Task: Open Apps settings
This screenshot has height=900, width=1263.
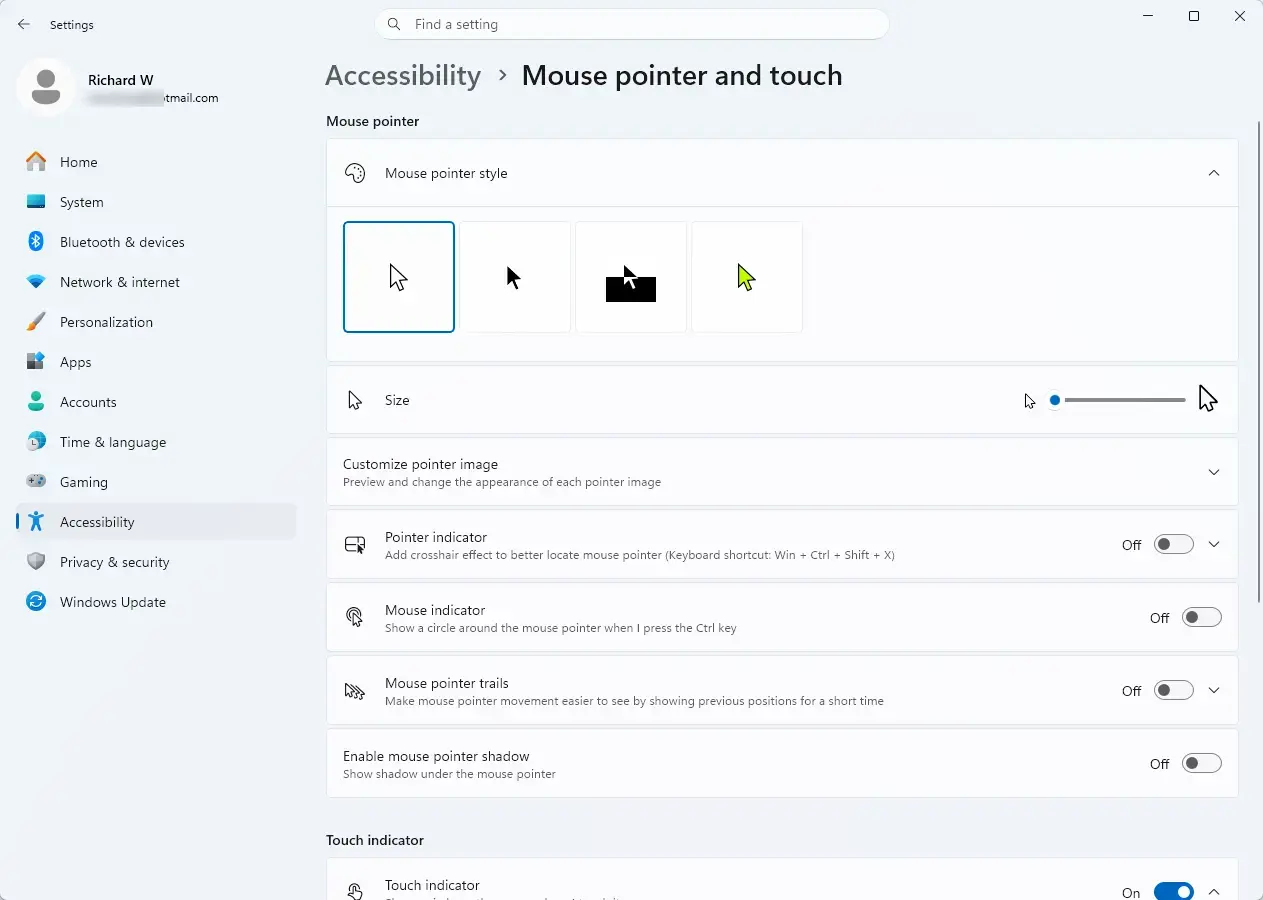Action: pos(156,362)
